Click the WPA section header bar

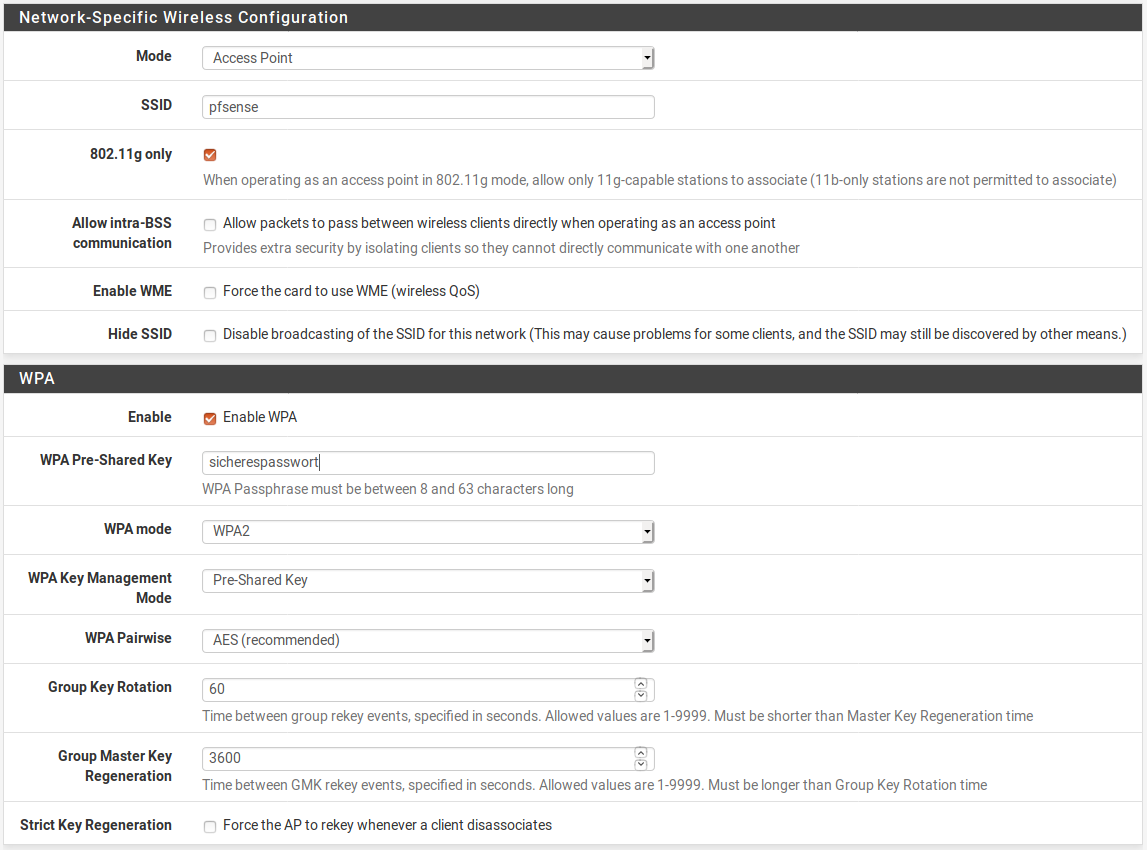573,379
